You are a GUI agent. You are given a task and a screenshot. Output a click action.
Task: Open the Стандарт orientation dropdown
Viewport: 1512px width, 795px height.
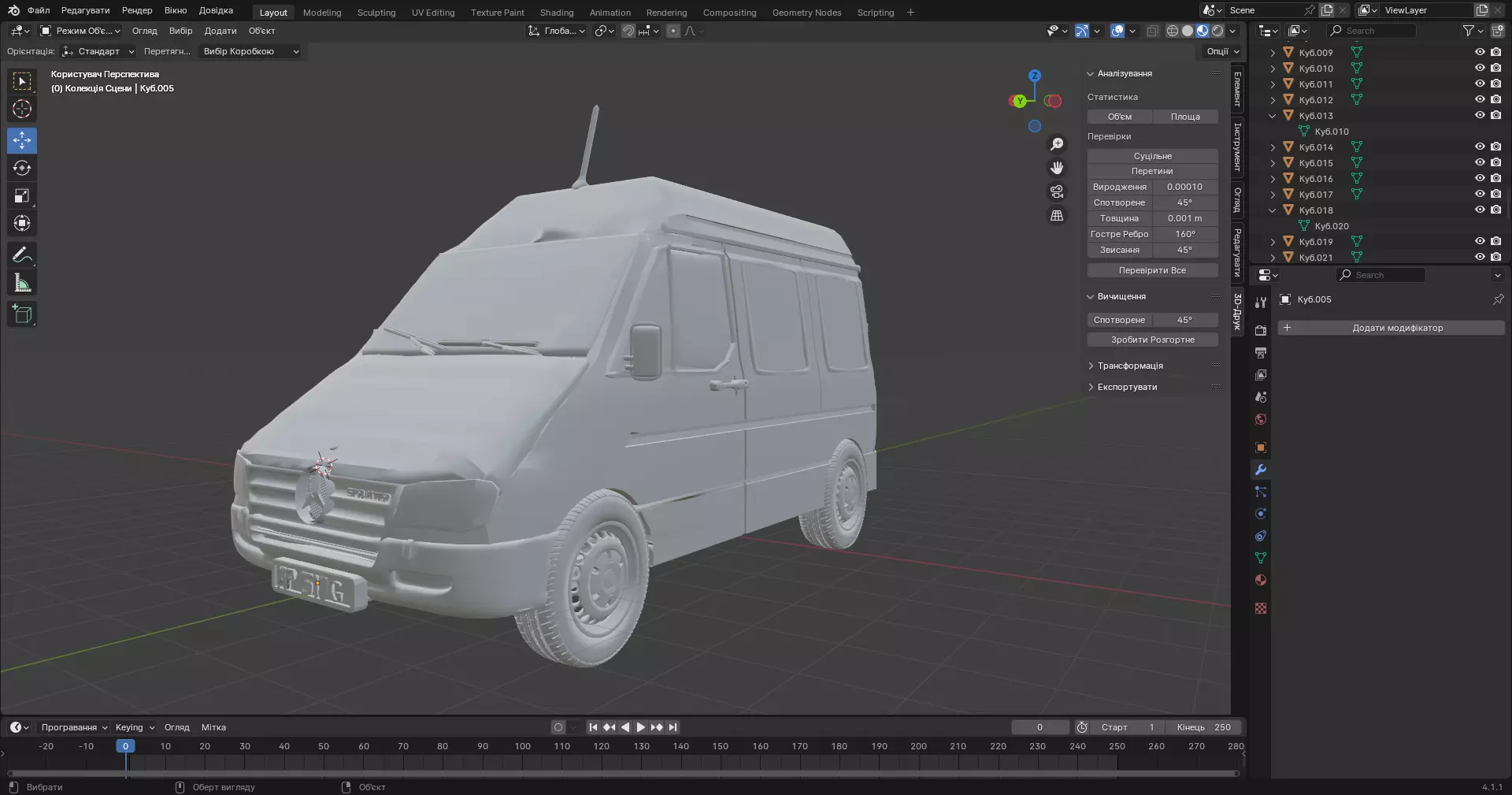tap(98, 51)
